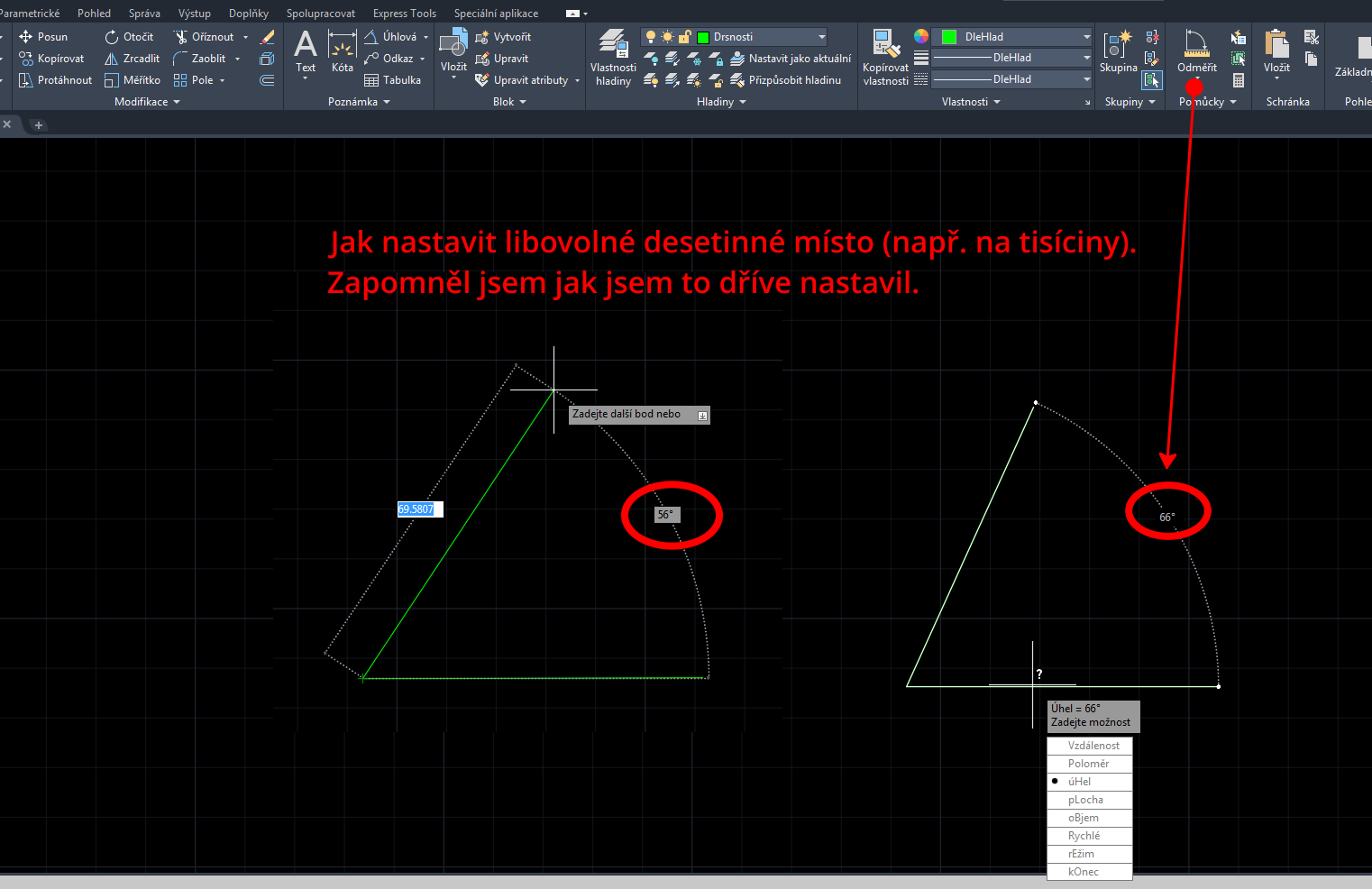Viewport: 1372px width, 889px height.
Task: Select the Posun (Move) tool
Action: point(43,37)
